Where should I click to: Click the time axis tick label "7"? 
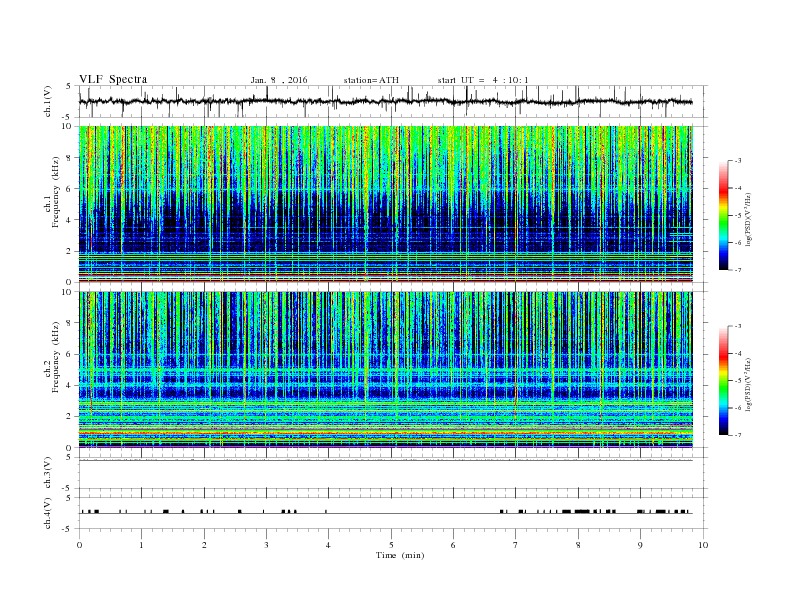pos(515,545)
